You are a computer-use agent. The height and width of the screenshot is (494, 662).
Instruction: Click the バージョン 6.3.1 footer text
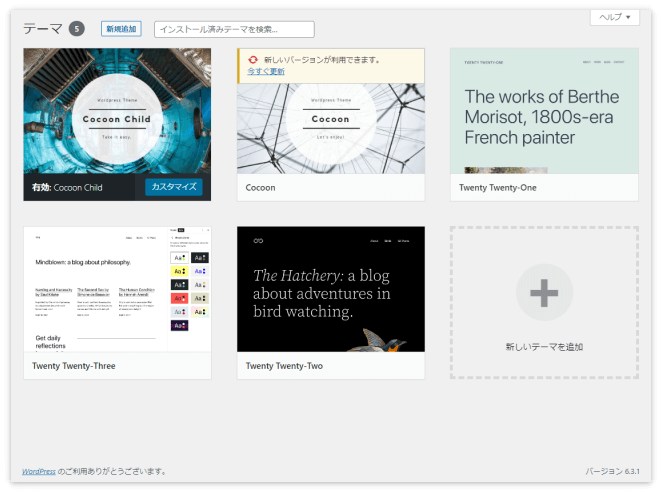pos(612,471)
